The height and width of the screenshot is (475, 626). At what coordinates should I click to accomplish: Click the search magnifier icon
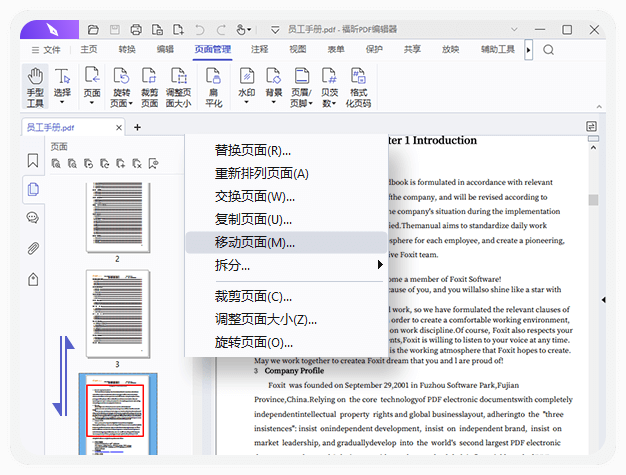click(x=549, y=50)
